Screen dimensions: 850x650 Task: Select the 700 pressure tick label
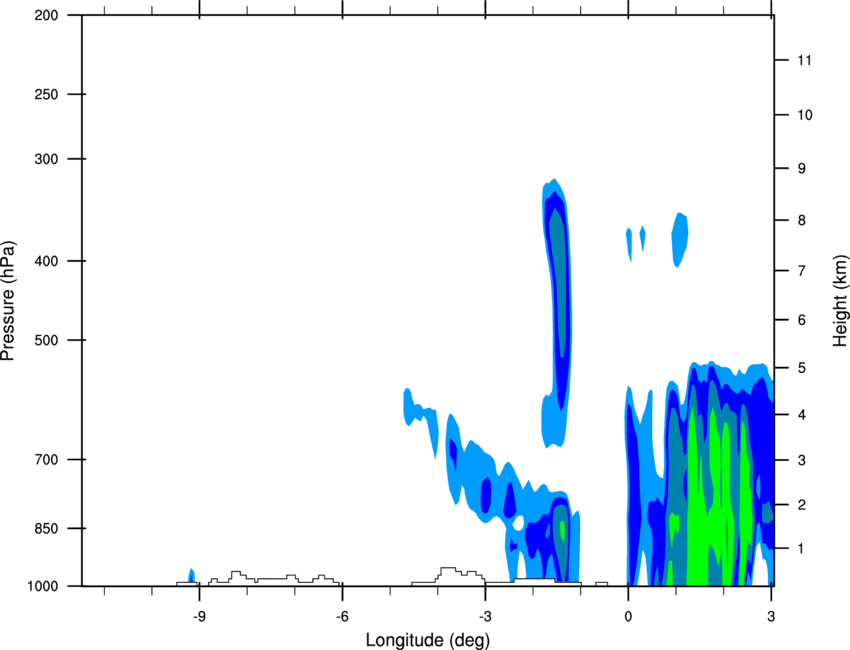pos(46,459)
